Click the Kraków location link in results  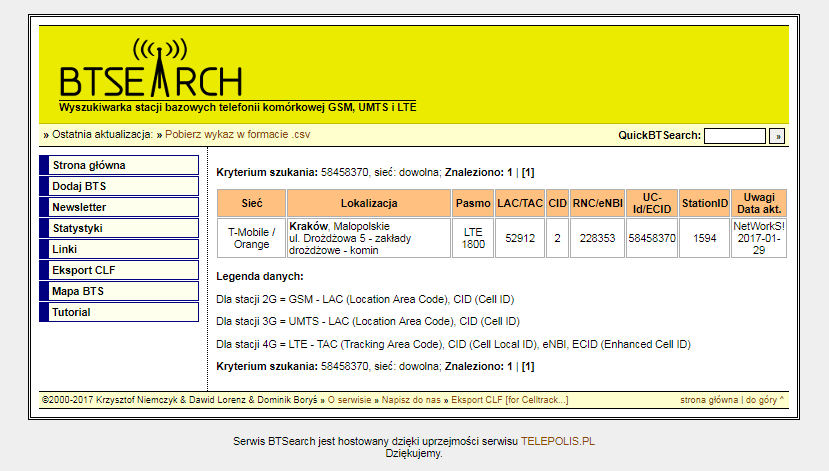click(x=308, y=227)
